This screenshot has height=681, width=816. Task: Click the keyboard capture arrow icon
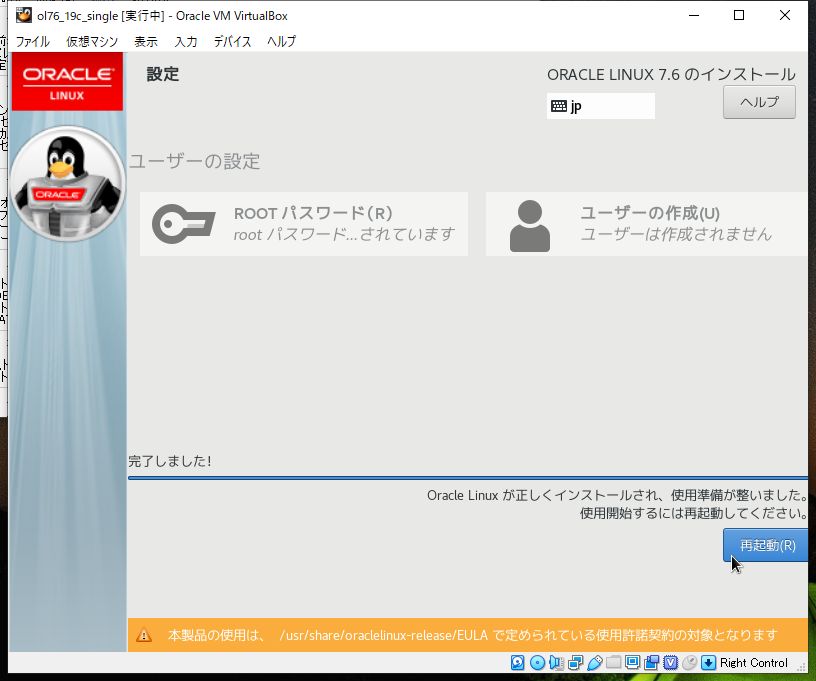coord(708,662)
